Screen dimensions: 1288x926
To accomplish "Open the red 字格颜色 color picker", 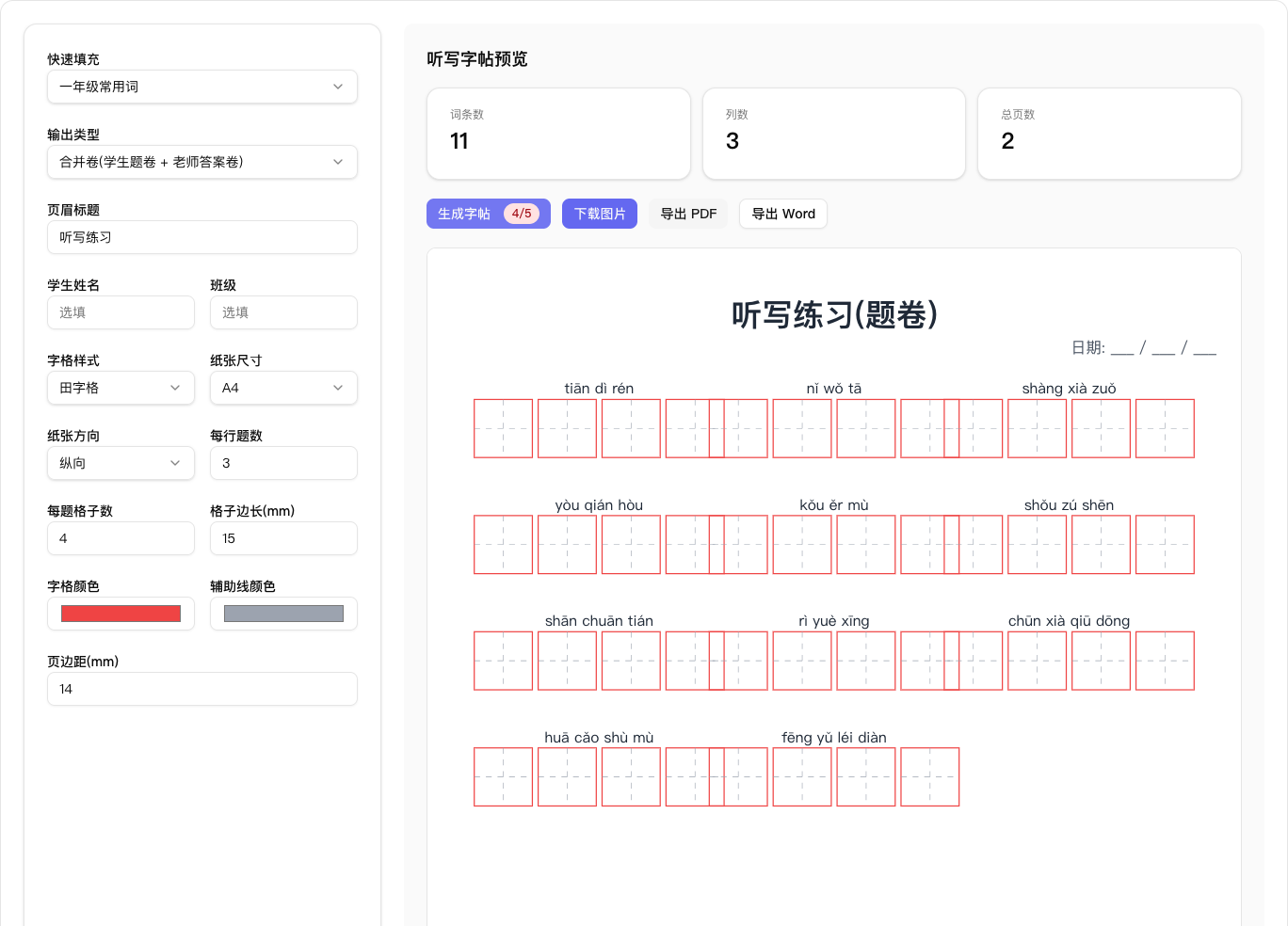I will [x=121, y=614].
